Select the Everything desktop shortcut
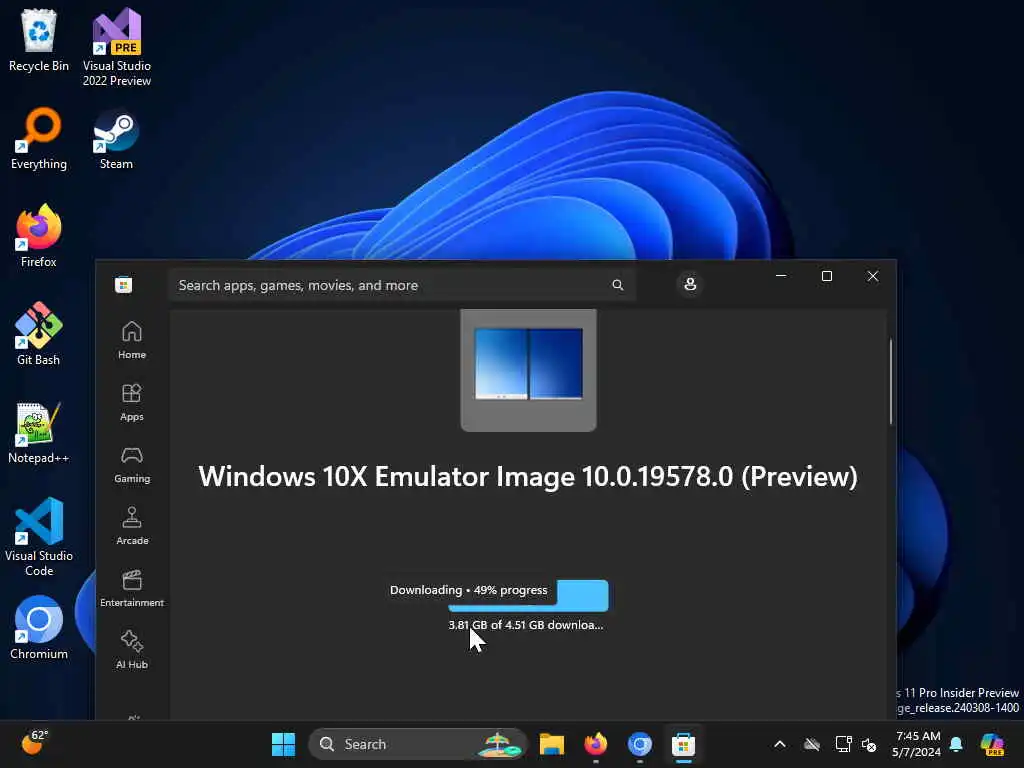 [39, 139]
